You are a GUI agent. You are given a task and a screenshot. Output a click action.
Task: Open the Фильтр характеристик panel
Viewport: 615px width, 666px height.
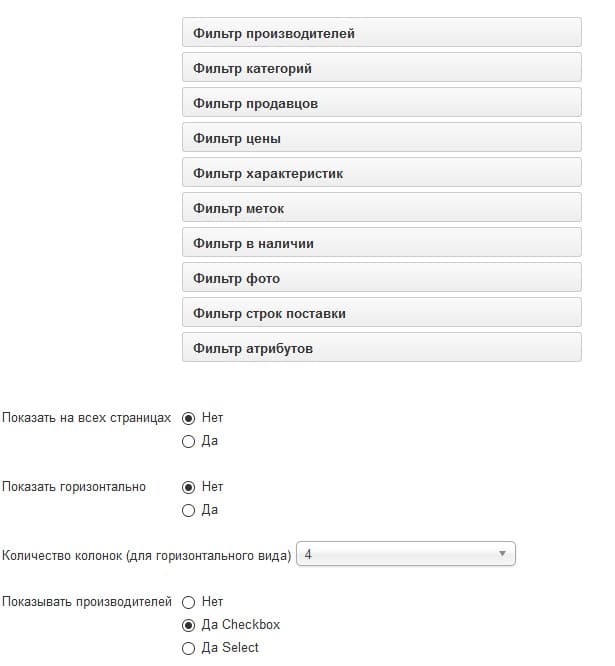pos(382,172)
